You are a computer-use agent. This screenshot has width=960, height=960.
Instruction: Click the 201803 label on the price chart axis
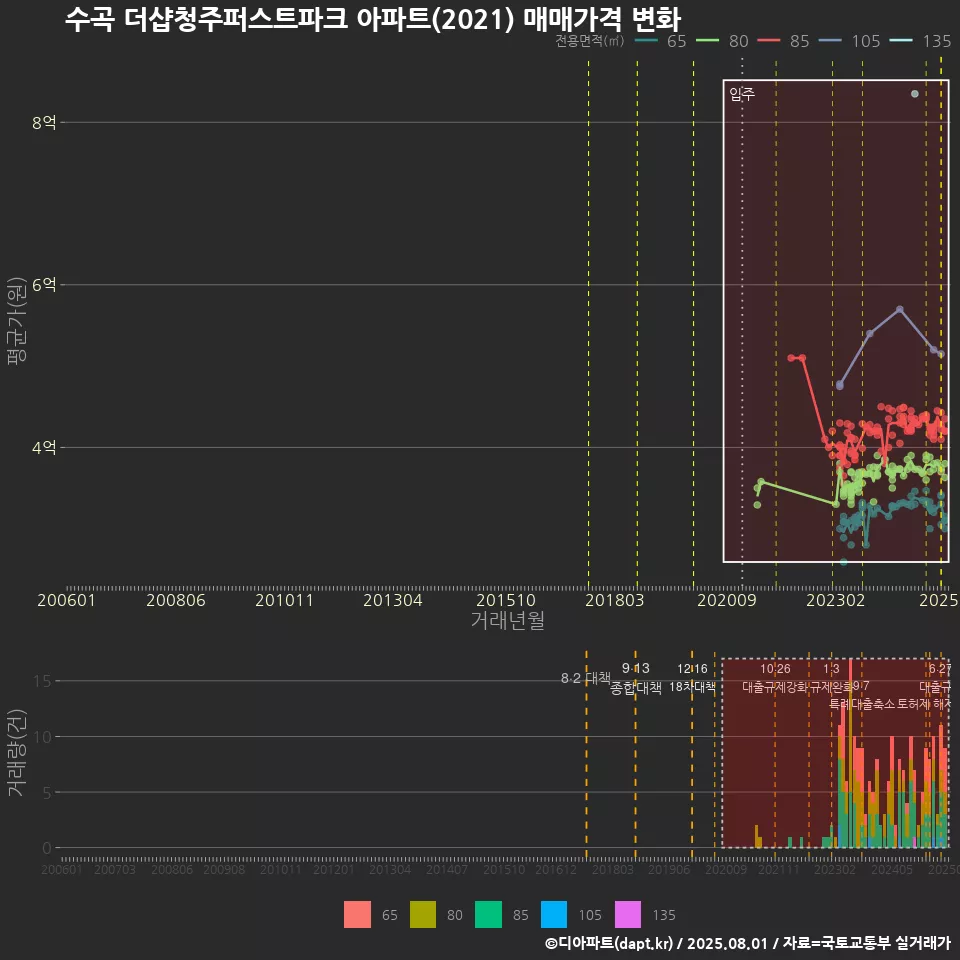coord(615,600)
